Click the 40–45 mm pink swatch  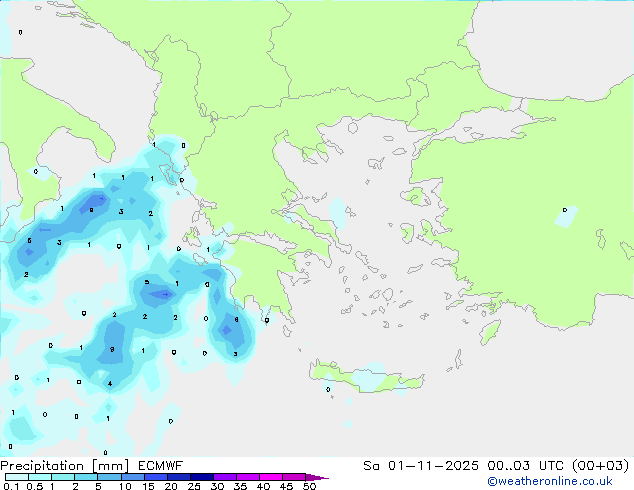[x=271, y=477]
